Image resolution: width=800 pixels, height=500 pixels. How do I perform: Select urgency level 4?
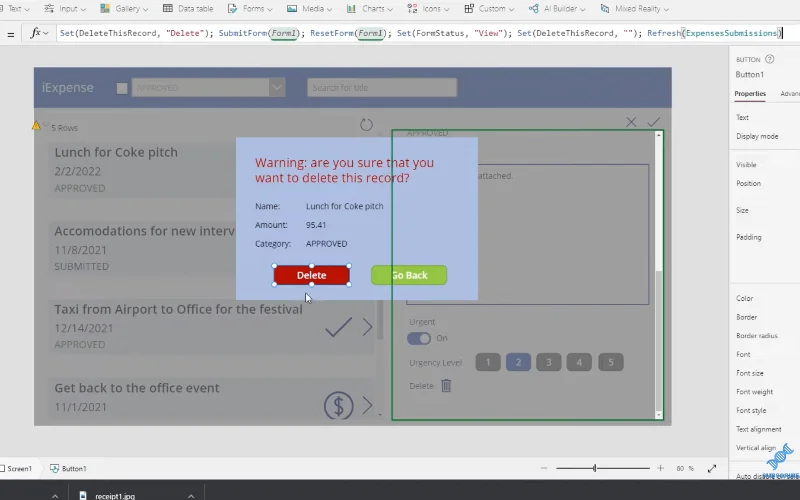579,362
